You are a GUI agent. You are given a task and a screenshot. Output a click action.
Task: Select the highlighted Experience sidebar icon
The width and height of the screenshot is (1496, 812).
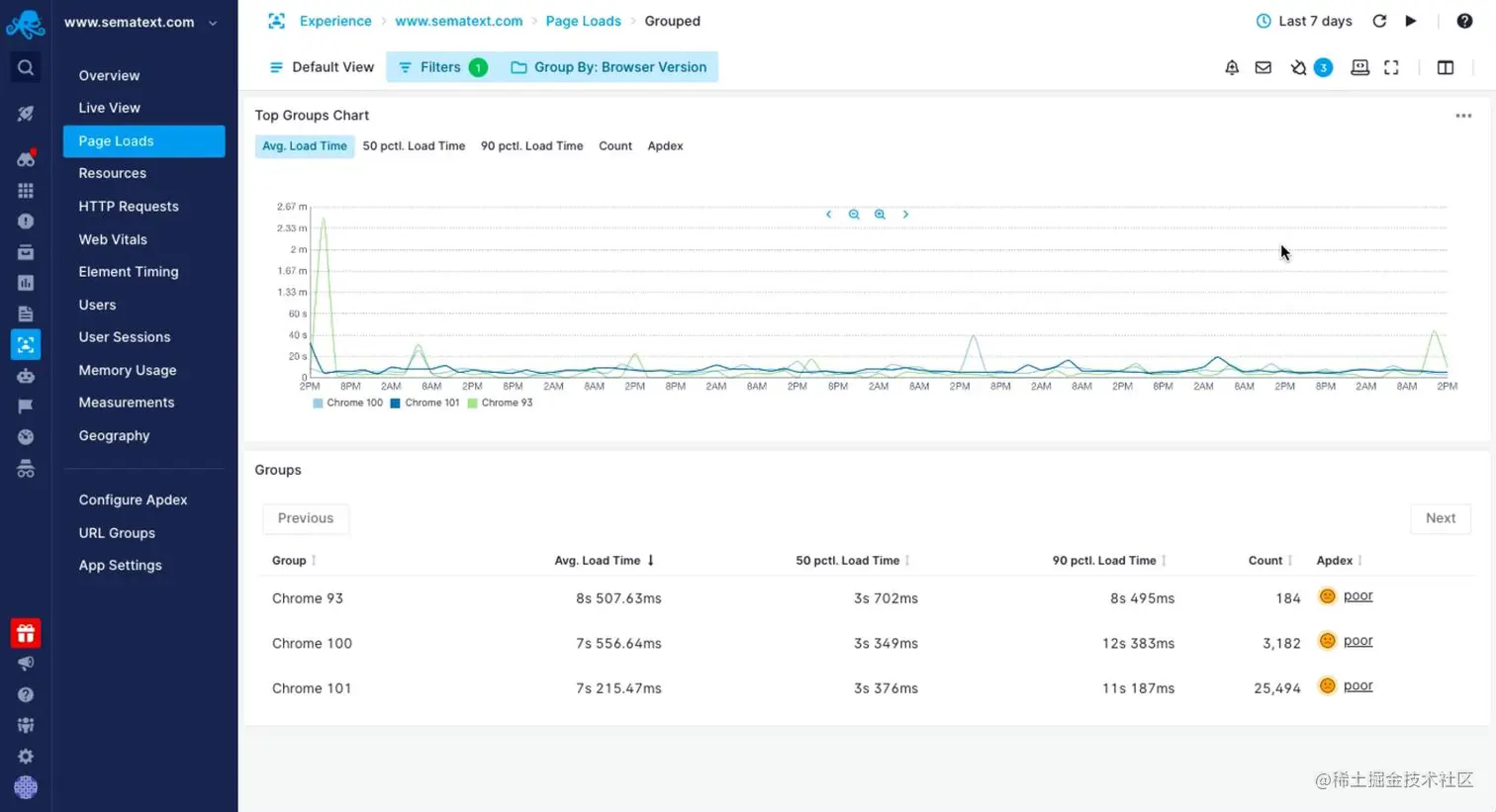click(26, 344)
